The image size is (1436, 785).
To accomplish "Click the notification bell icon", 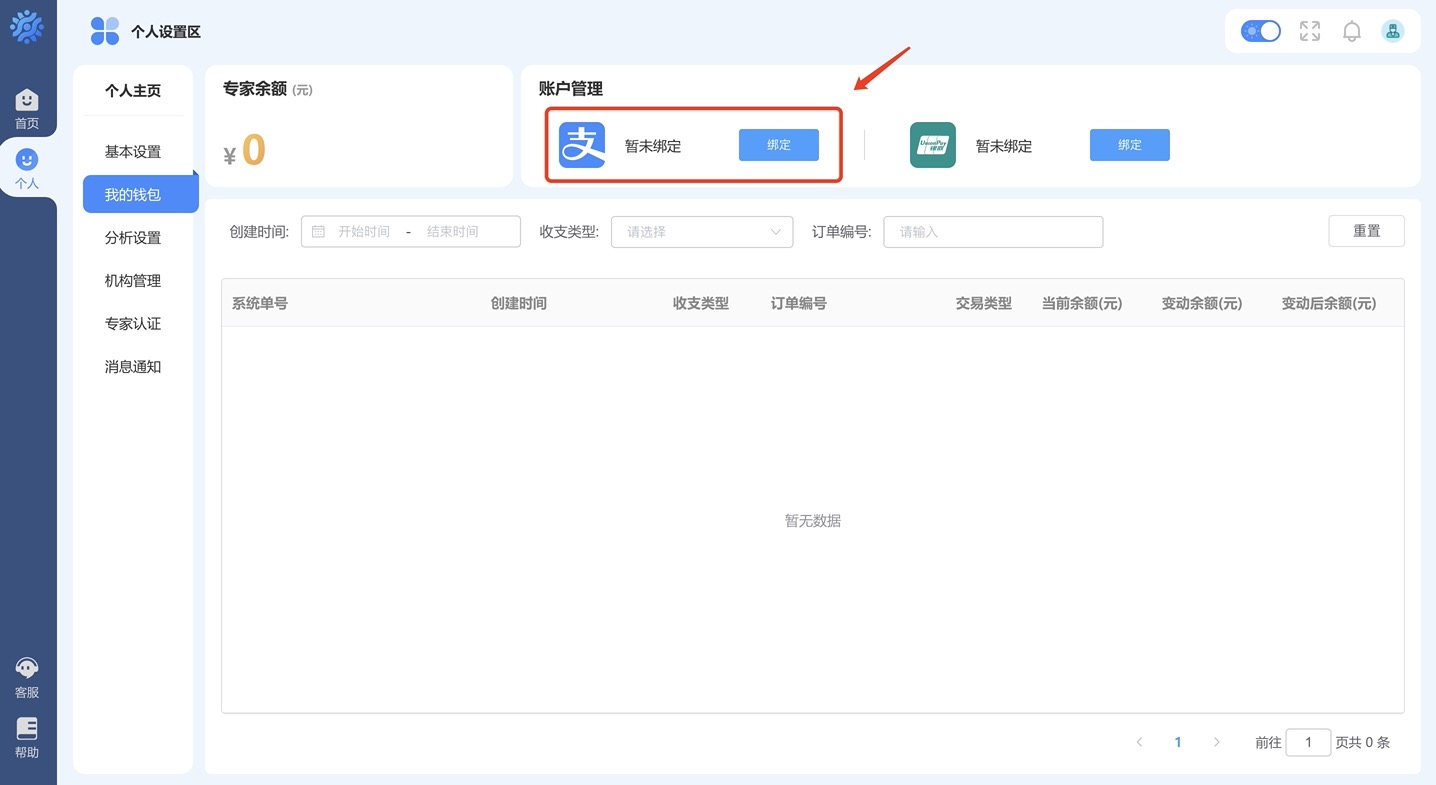I will pyautogui.click(x=1351, y=31).
